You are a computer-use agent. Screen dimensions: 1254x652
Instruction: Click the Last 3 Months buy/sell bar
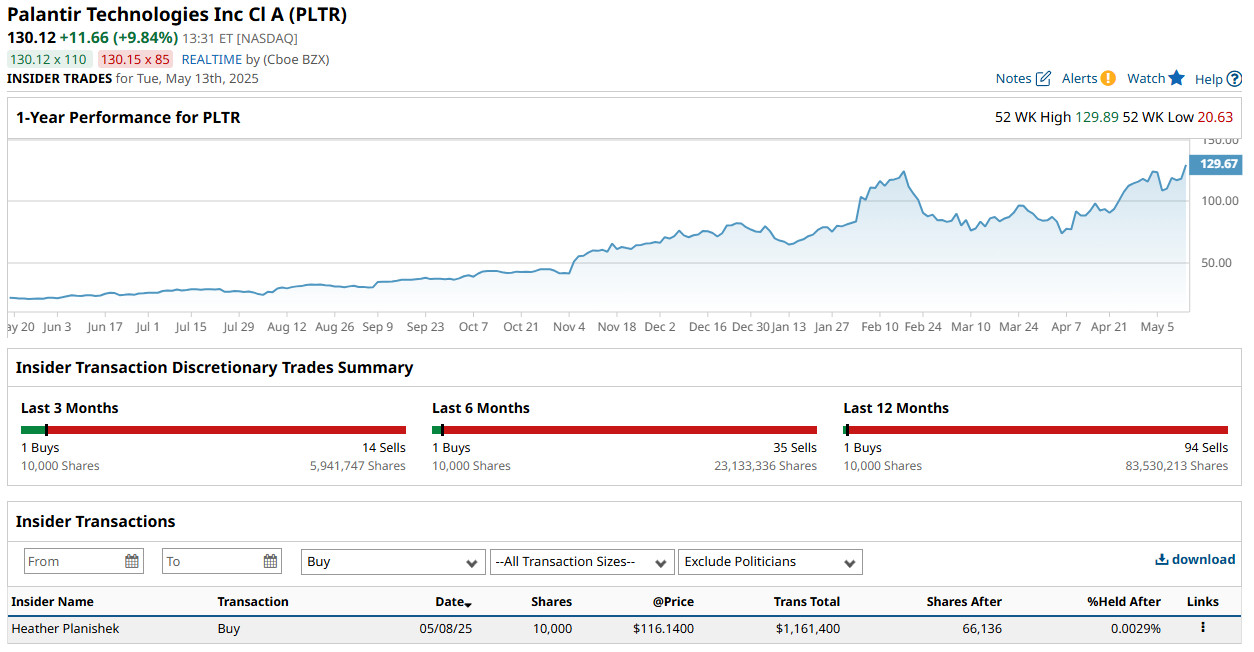click(213, 430)
